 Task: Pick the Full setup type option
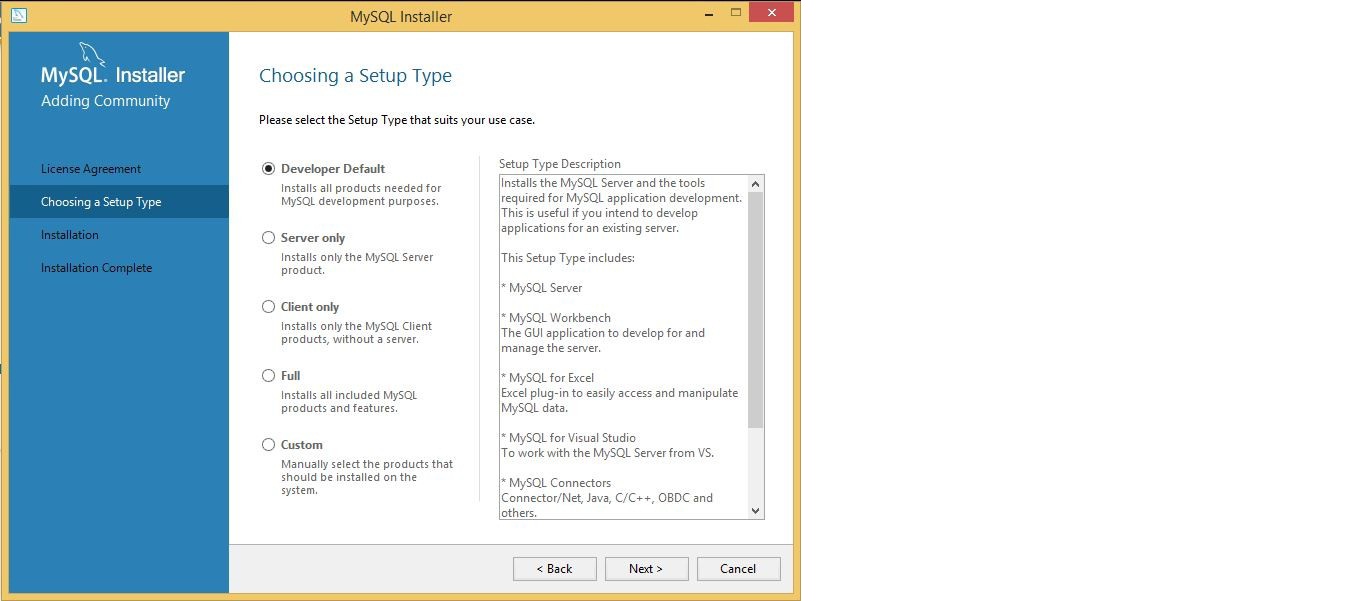tap(268, 376)
